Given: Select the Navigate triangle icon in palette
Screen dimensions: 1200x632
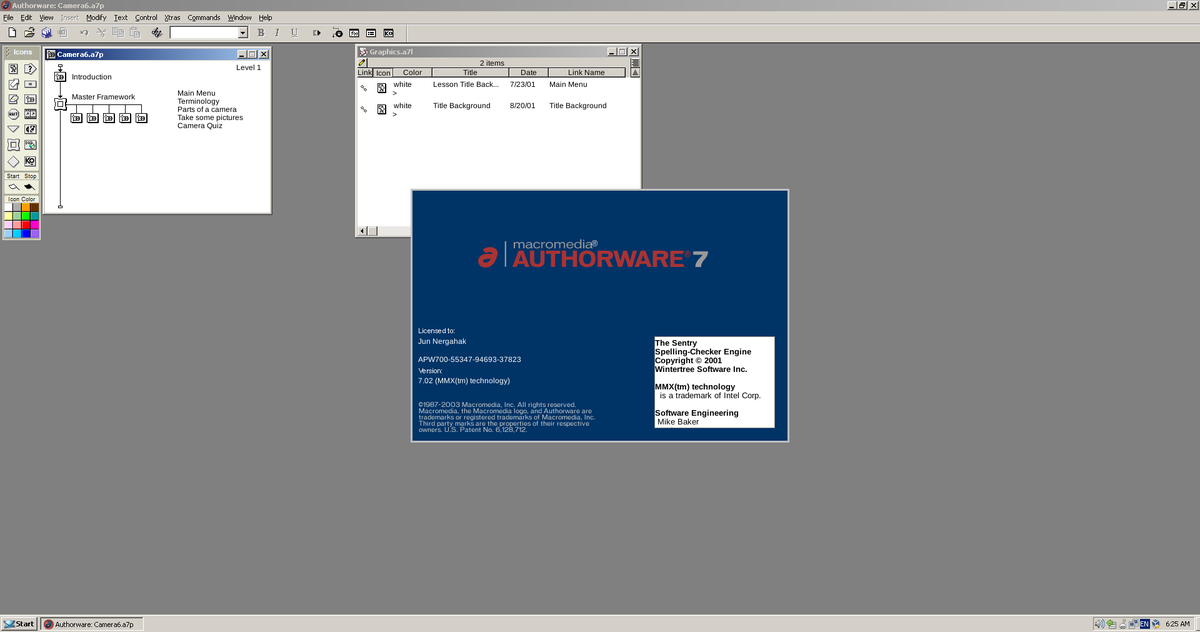Looking at the screenshot, I should click(x=13, y=129).
